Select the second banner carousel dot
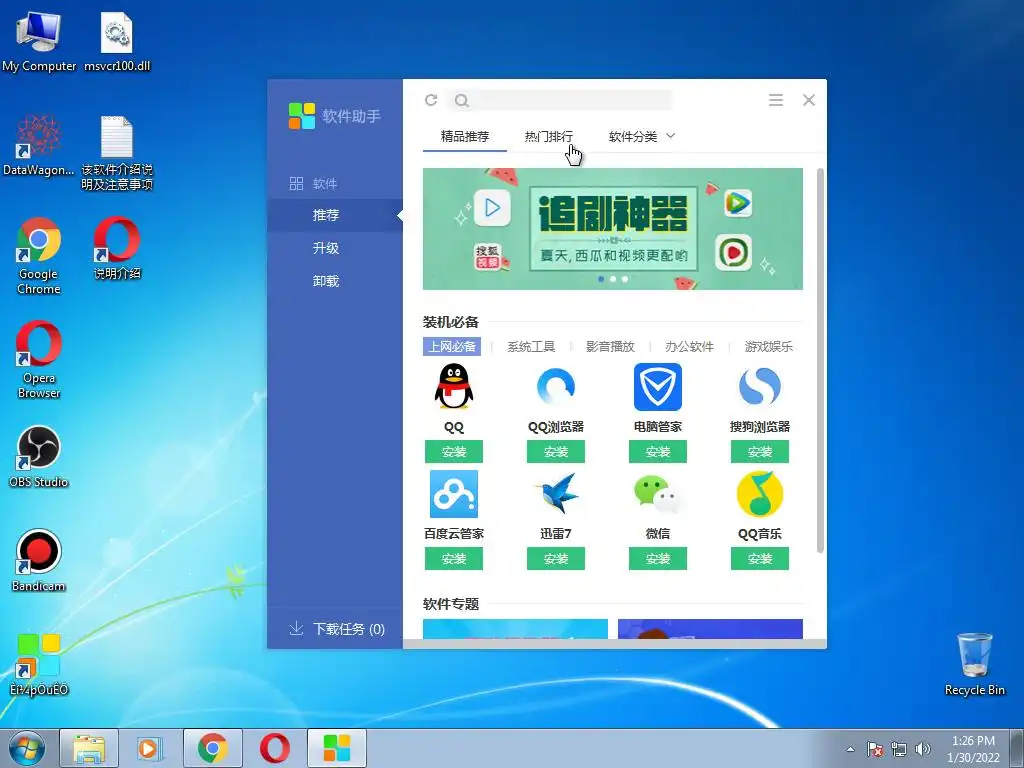The width and height of the screenshot is (1024, 768). pyautogui.click(x=613, y=279)
